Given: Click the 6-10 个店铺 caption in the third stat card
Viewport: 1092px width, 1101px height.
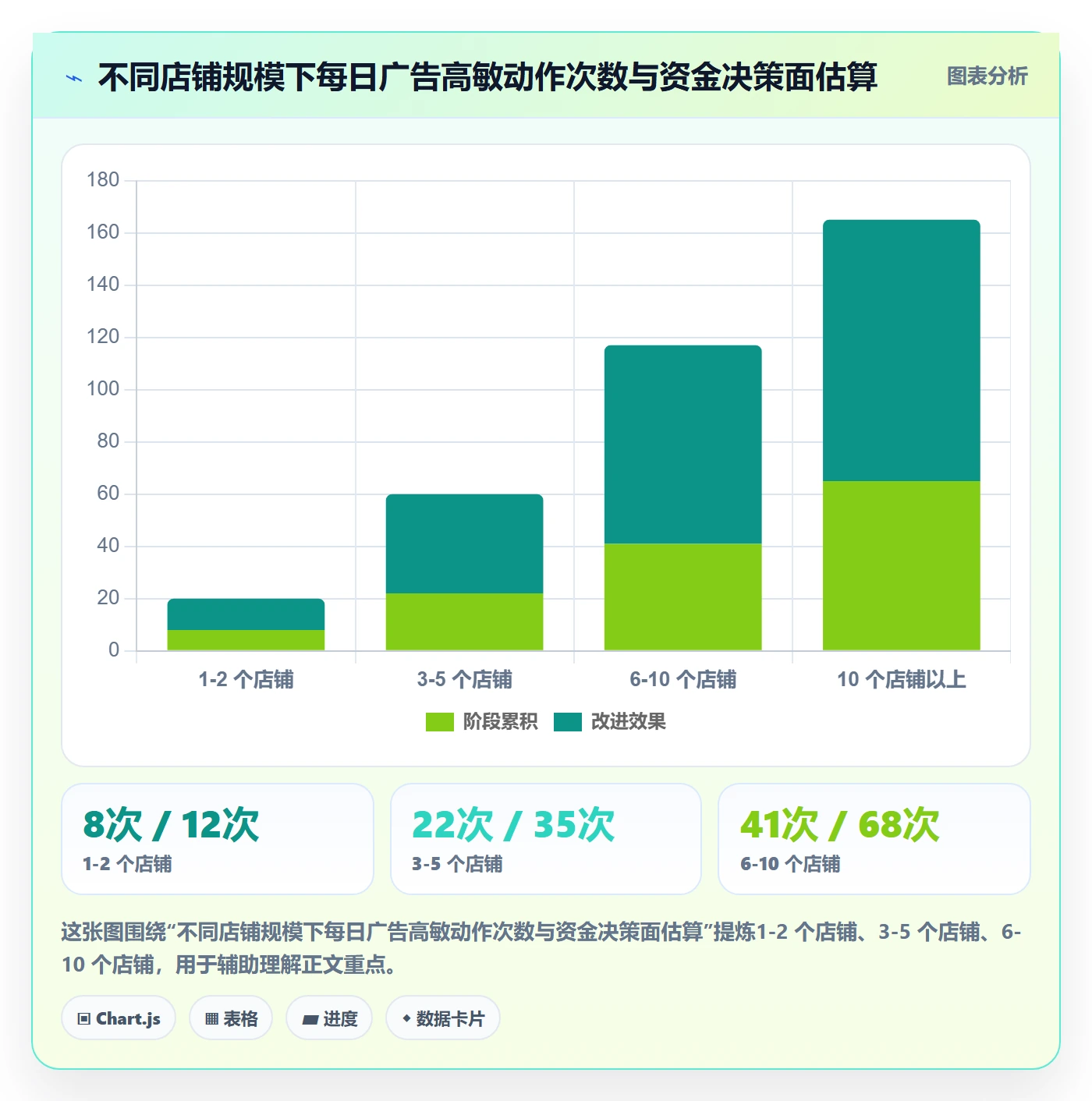Looking at the screenshot, I should coord(790,864).
